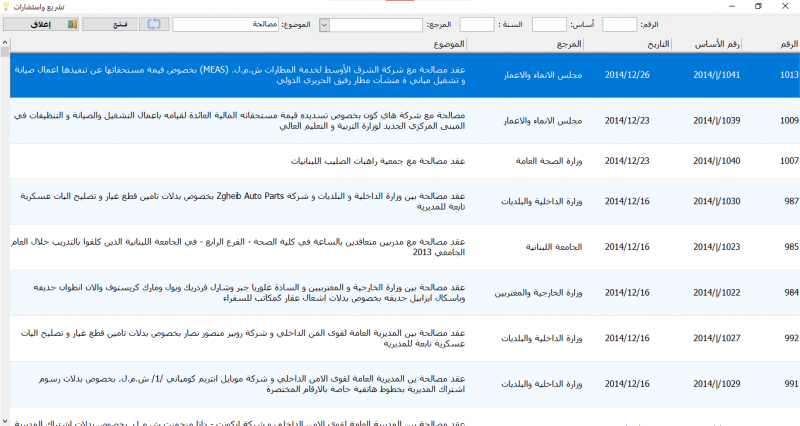Click base number 2014/إ/1041
The height and width of the screenshot is (426, 800).
pos(716,74)
